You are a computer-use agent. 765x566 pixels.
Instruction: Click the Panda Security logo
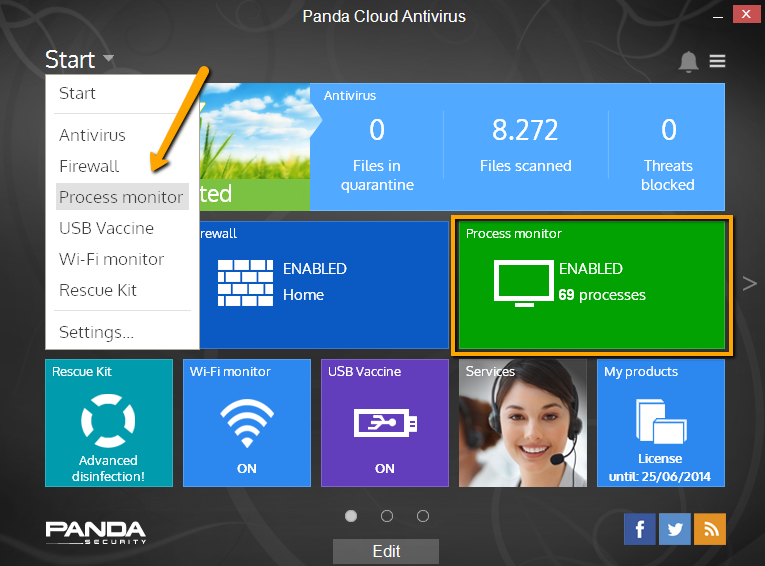(x=96, y=532)
